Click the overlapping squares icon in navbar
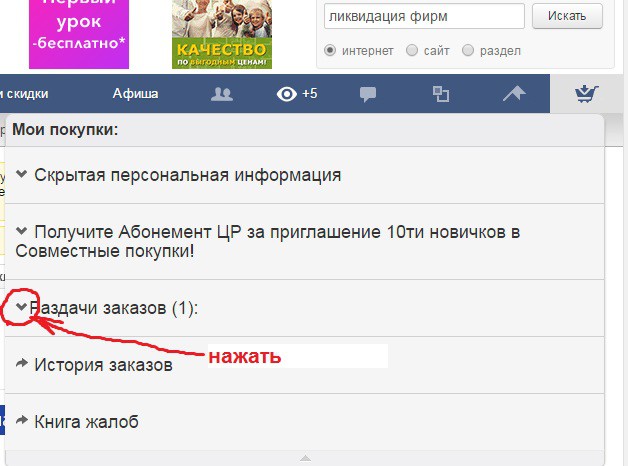 pos(441,94)
